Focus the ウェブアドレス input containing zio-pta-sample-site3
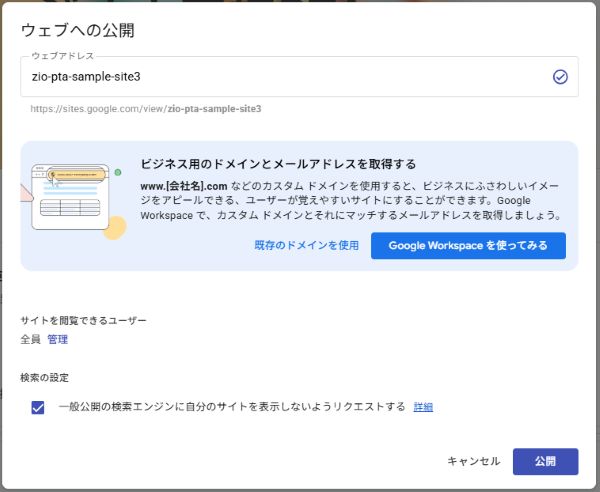The height and width of the screenshot is (492, 600). pyautogui.click(x=299, y=77)
